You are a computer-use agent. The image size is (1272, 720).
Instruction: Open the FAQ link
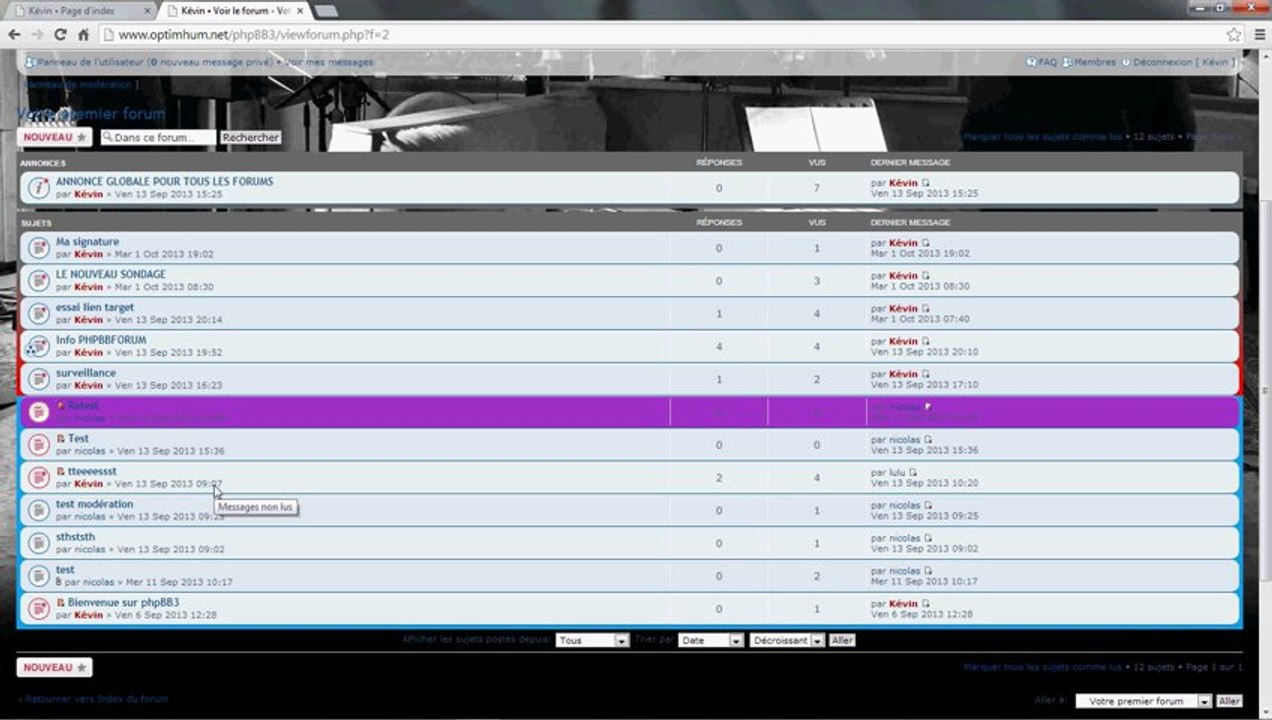click(1041, 62)
